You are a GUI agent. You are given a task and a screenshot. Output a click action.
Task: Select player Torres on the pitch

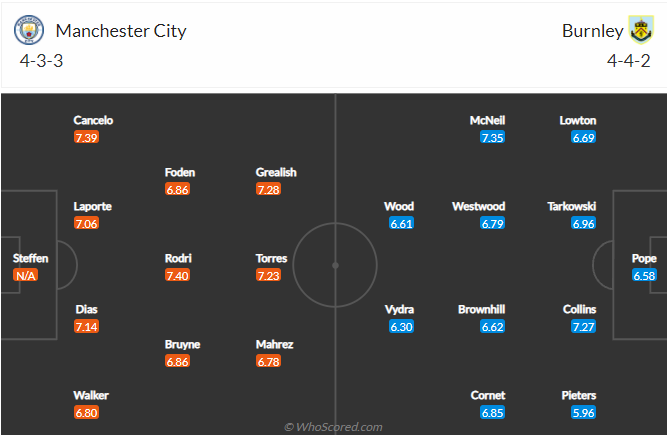point(271,258)
